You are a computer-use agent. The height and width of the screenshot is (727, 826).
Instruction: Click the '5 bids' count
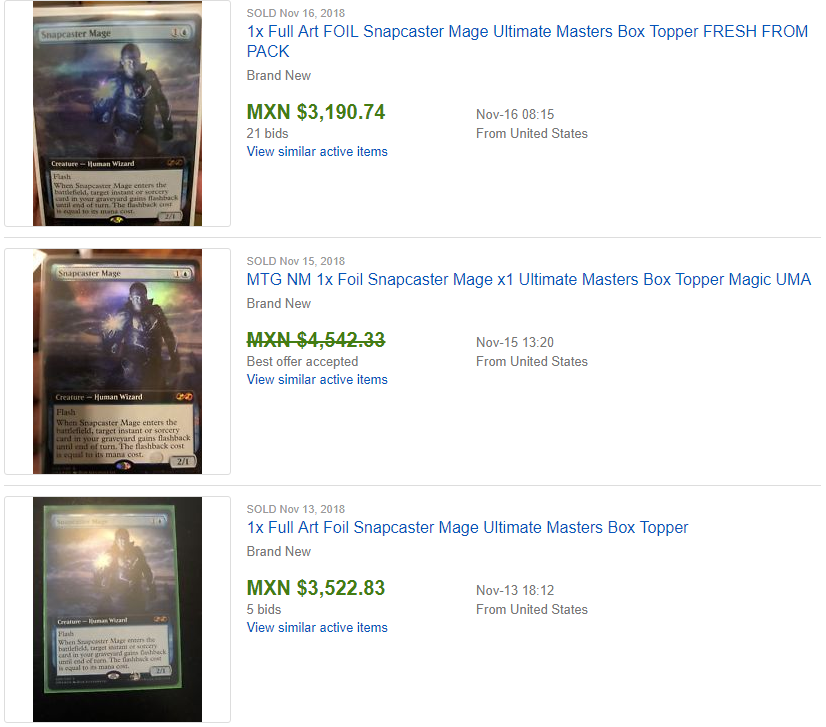(x=264, y=610)
